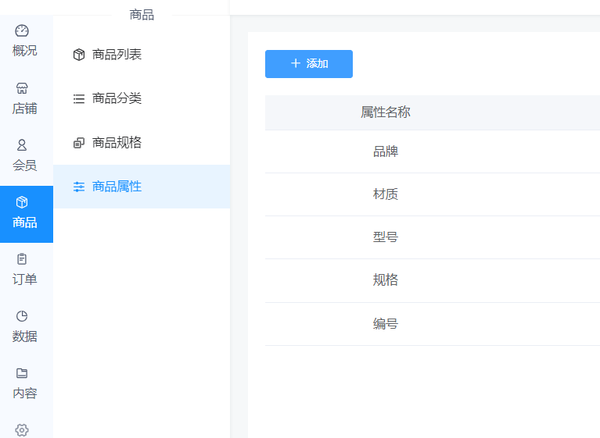This screenshot has height=438, width=600.
Task: Click the 属性名称 column header
Action: (x=385, y=113)
